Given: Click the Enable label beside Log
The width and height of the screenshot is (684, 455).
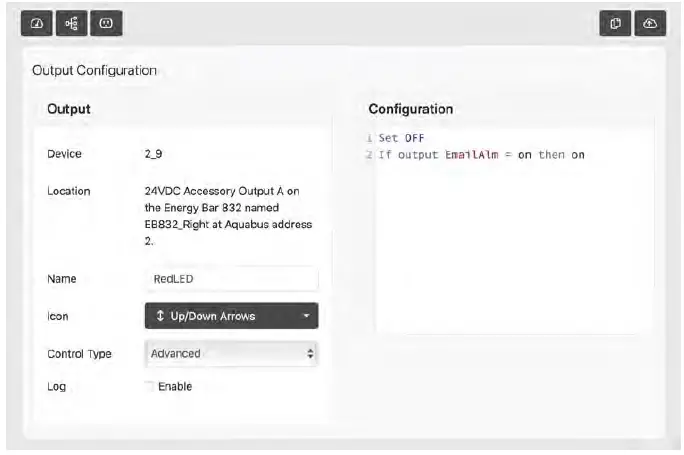Looking at the screenshot, I should [x=175, y=386].
